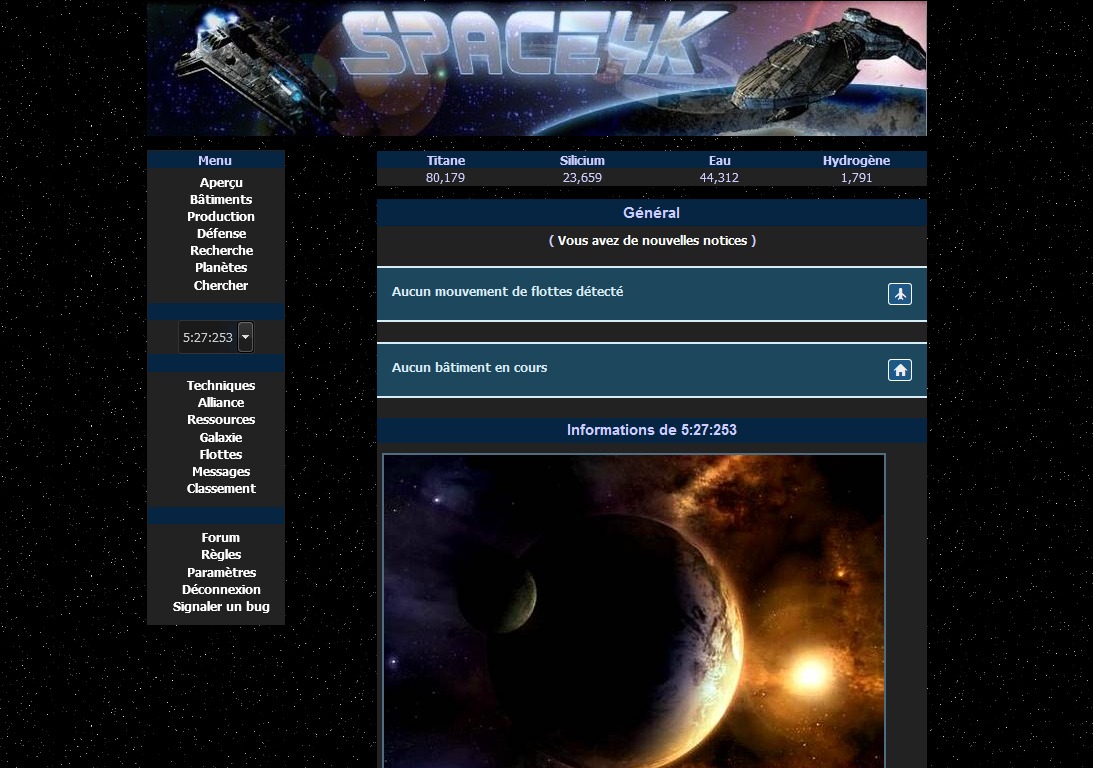Open the nouvelles notices link
The width and height of the screenshot is (1093, 768).
[x=651, y=240]
